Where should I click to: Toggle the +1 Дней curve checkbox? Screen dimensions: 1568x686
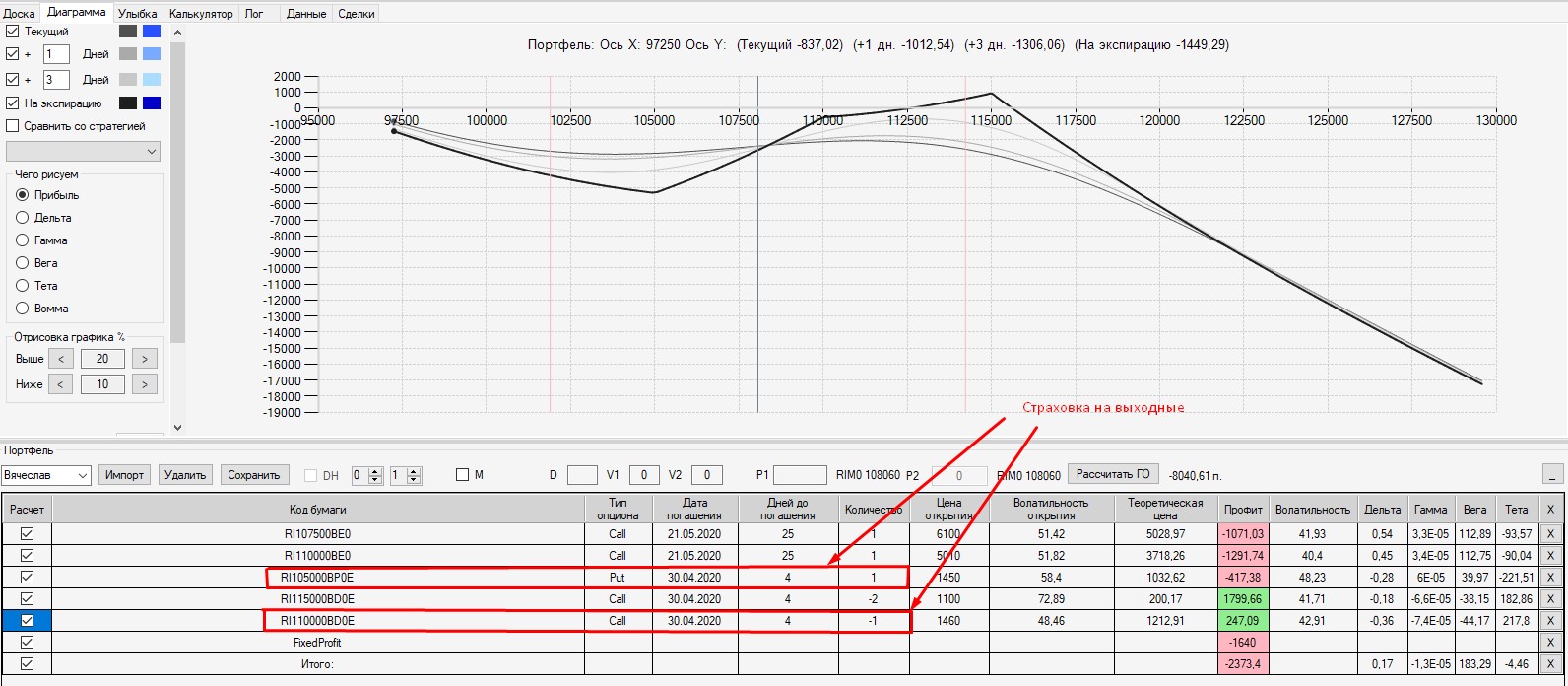coord(13,54)
